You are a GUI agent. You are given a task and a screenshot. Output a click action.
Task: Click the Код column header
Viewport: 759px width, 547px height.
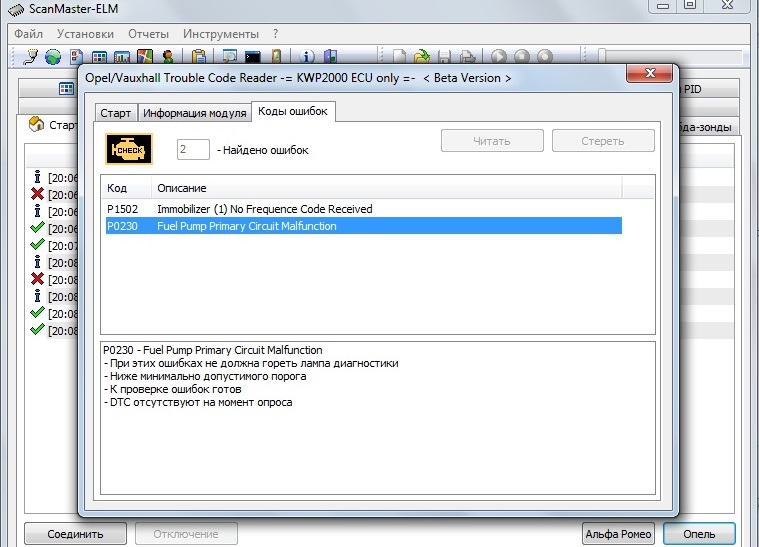pyautogui.click(x=126, y=188)
